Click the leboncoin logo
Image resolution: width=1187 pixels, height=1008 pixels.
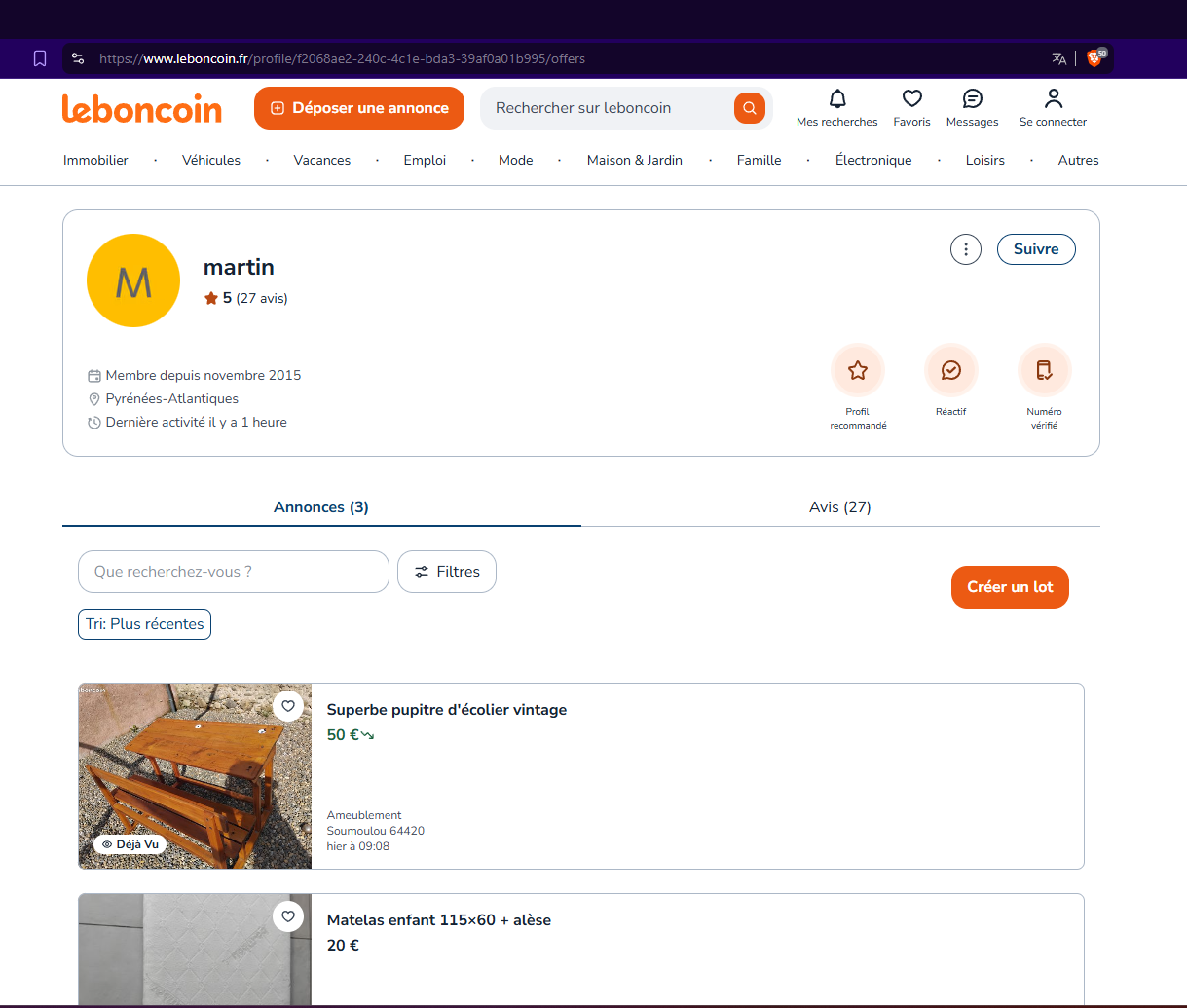[x=142, y=108]
